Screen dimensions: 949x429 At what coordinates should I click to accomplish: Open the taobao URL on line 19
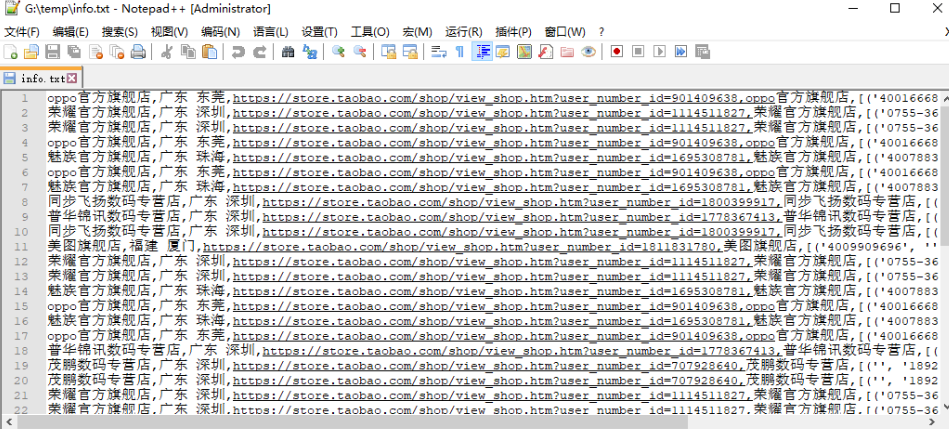click(488, 365)
